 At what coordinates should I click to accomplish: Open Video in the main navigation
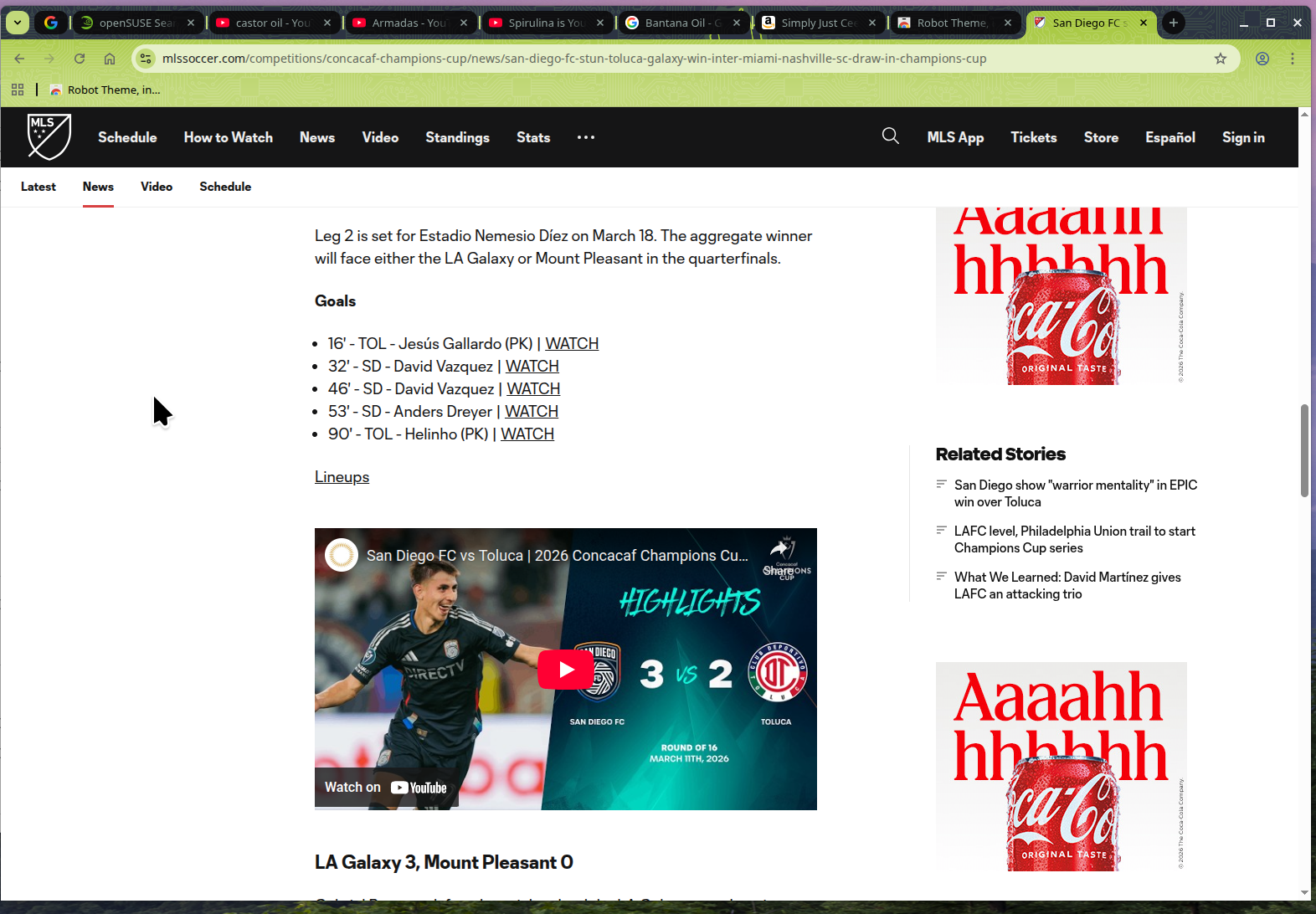pyautogui.click(x=380, y=137)
